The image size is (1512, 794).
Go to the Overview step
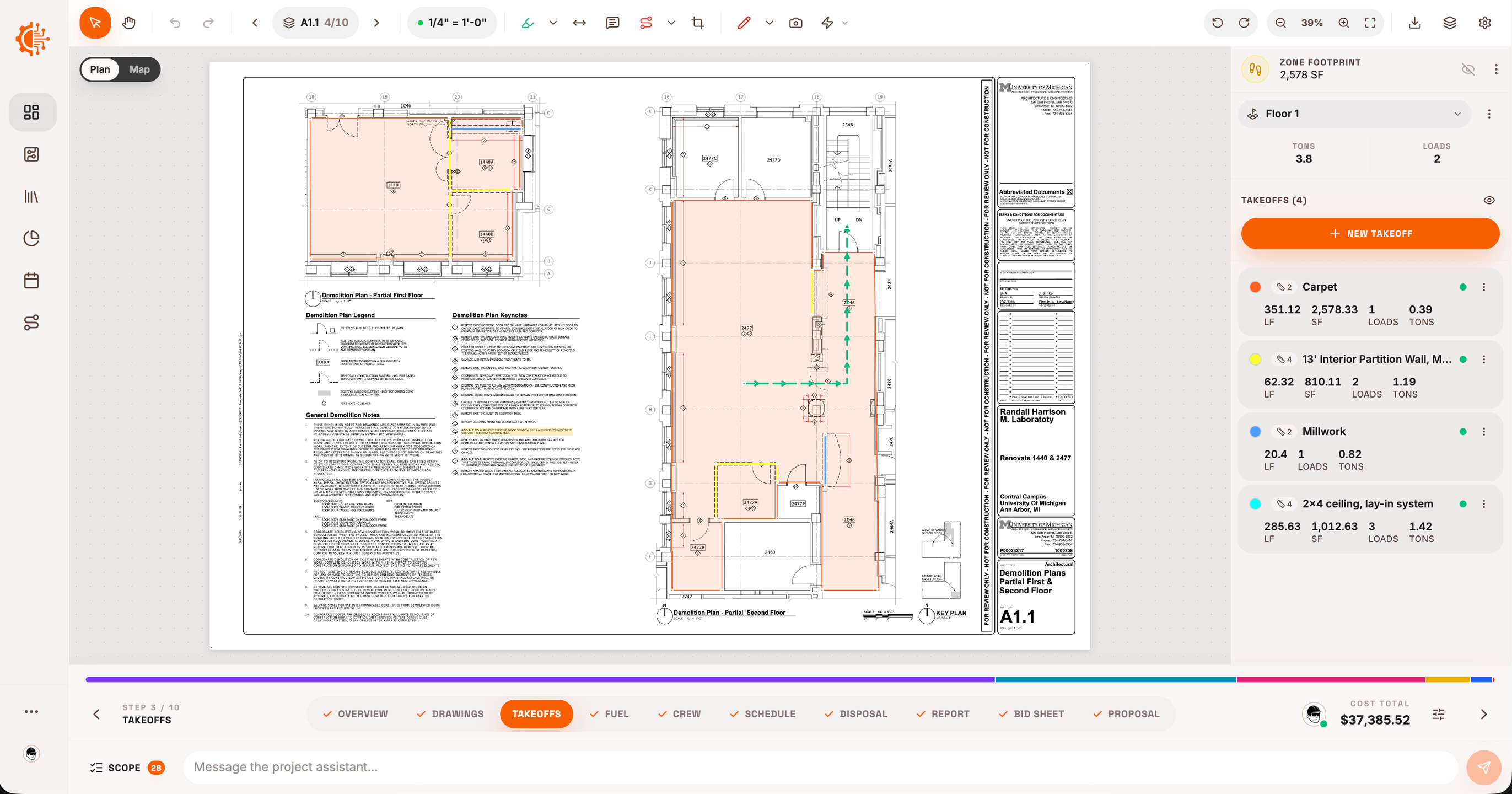click(x=355, y=714)
